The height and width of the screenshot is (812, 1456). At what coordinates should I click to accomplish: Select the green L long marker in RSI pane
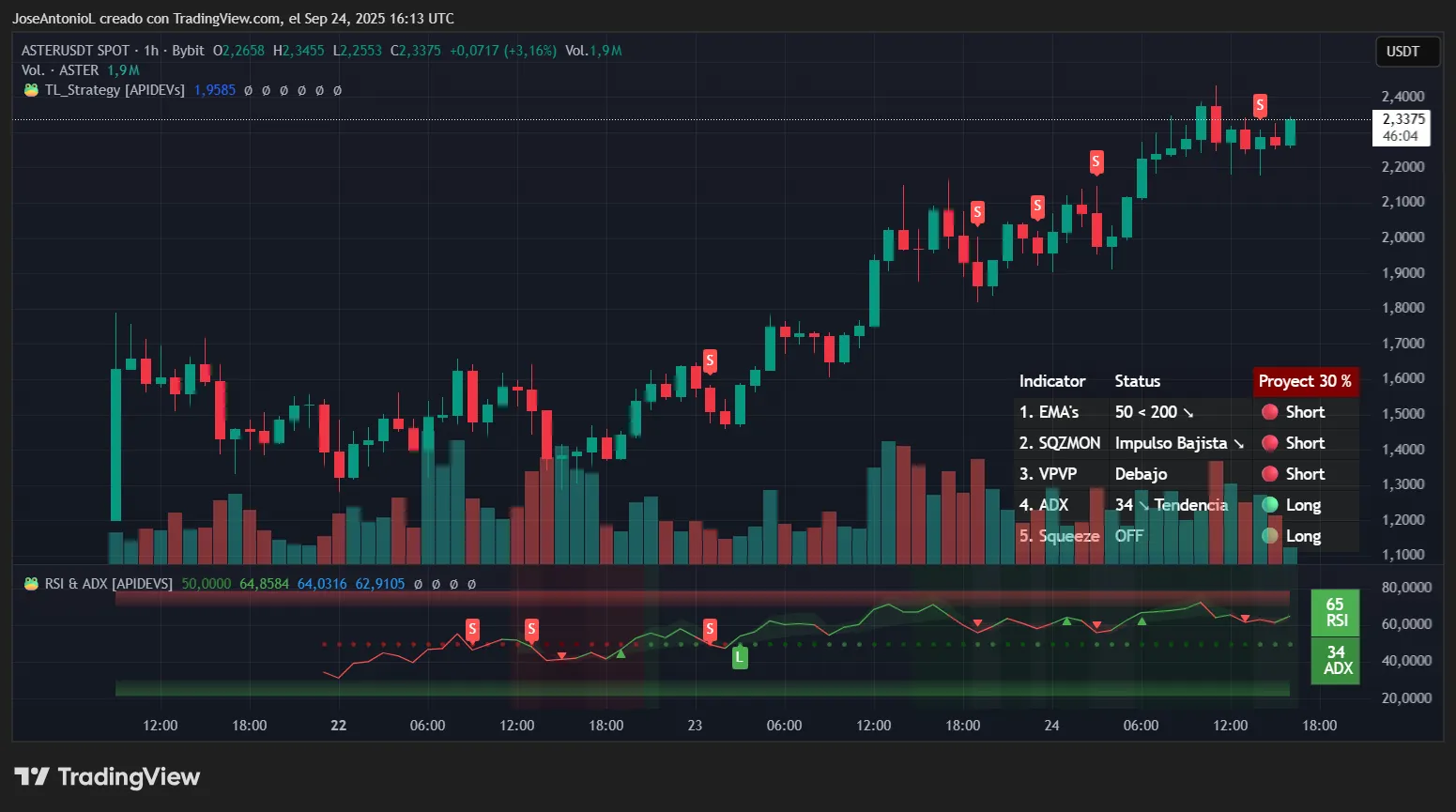click(x=740, y=657)
